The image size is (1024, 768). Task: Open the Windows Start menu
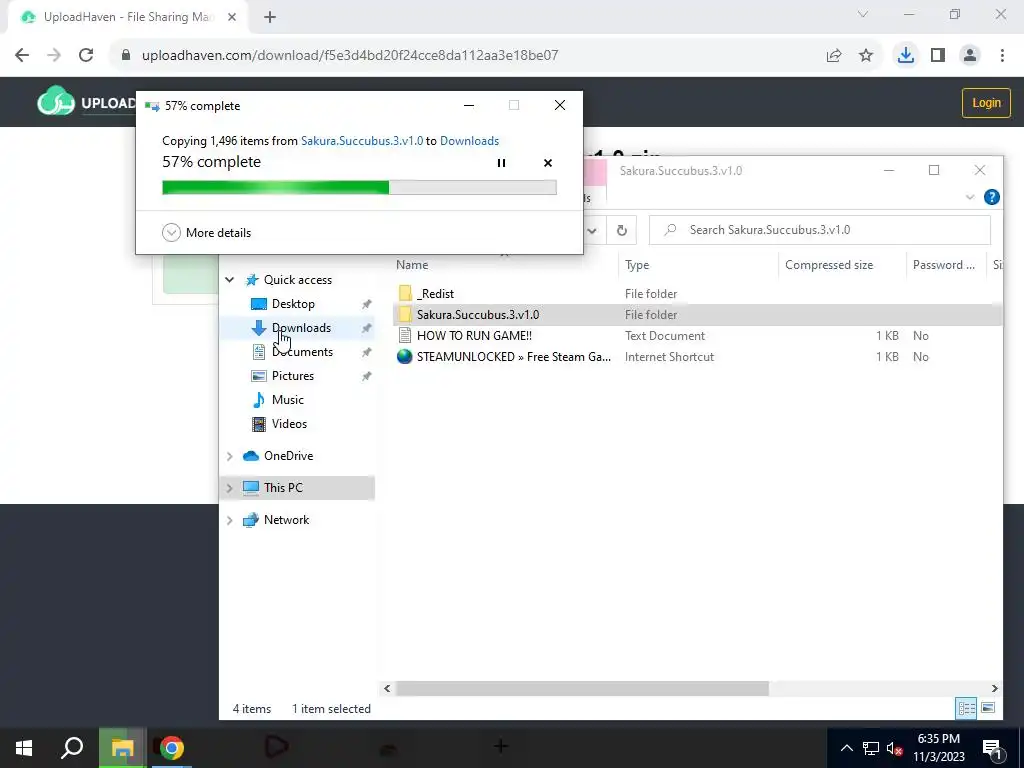pos(24,748)
